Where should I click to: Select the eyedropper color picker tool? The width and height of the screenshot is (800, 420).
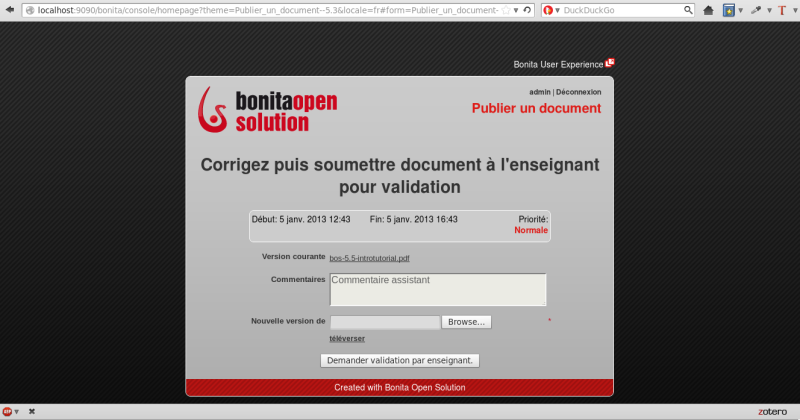point(756,10)
